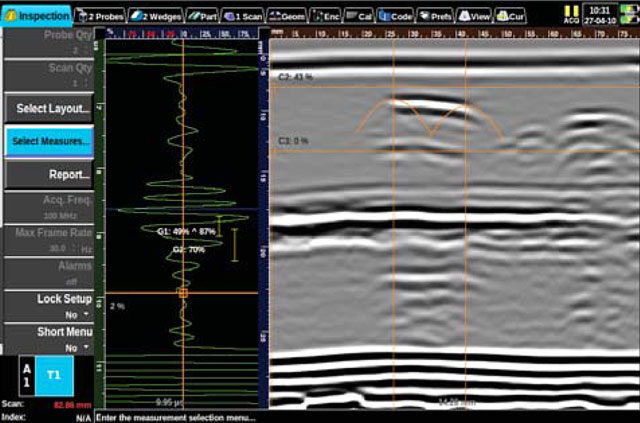Open the Geom menu
Viewport: 640px width, 423px height.
click(x=288, y=16)
